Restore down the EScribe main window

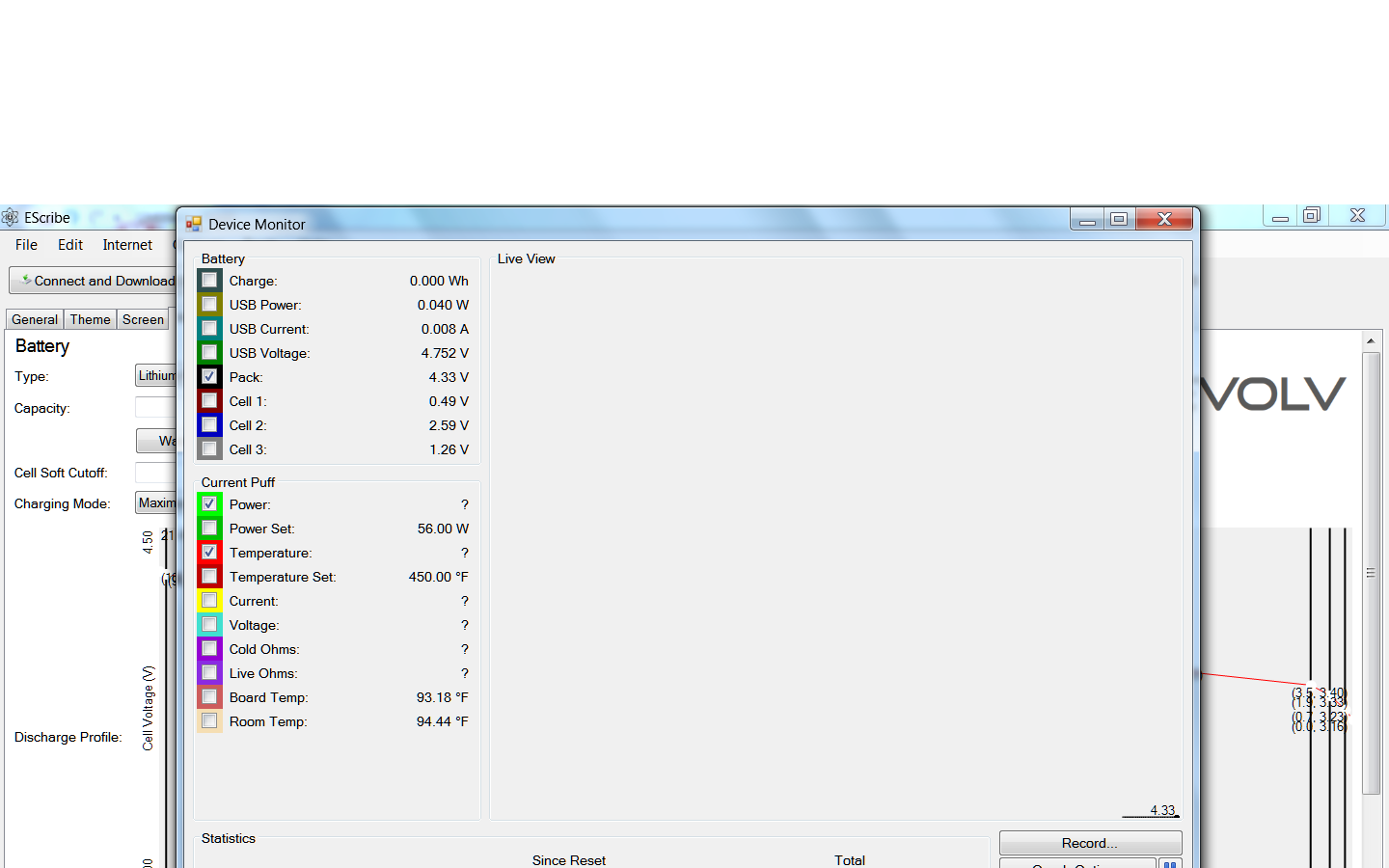(x=1311, y=216)
